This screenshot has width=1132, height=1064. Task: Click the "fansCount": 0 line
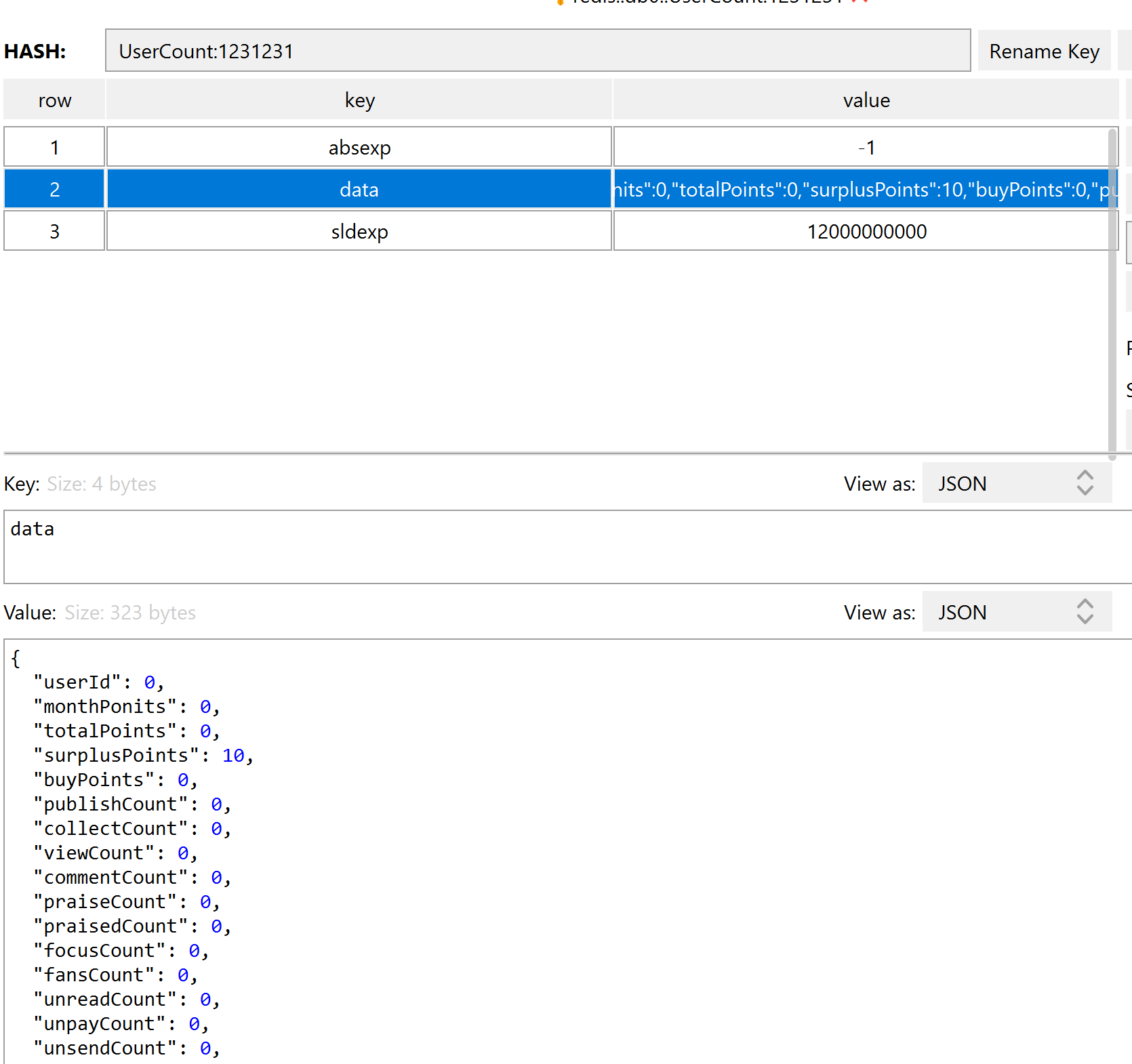coord(116,975)
